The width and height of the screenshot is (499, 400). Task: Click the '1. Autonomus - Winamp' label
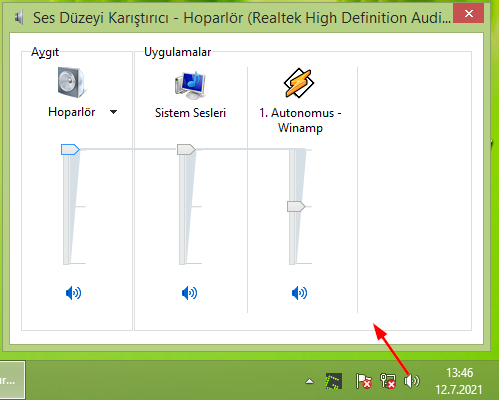point(300,120)
